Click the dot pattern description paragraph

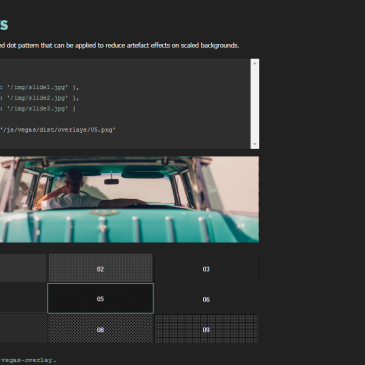(x=119, y=45)
